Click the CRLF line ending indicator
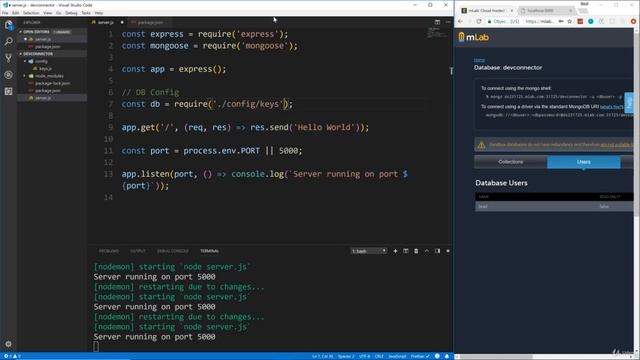 379,356
